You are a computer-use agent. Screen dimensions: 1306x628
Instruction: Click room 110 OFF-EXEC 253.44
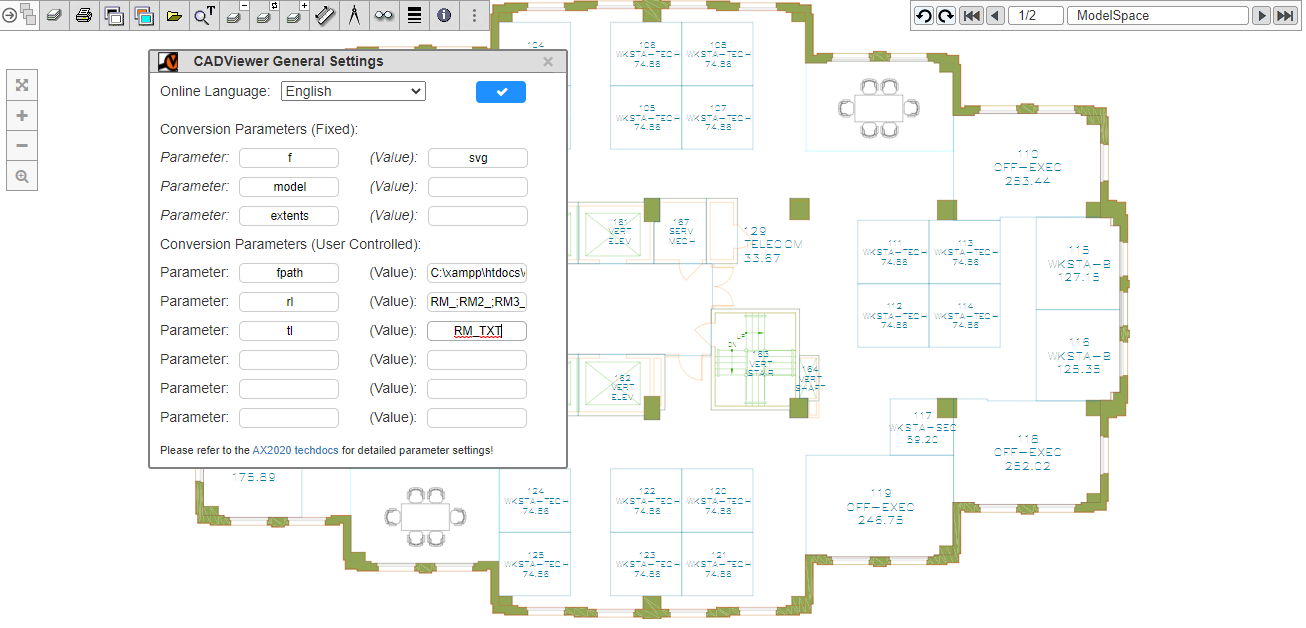(1027, 167)
